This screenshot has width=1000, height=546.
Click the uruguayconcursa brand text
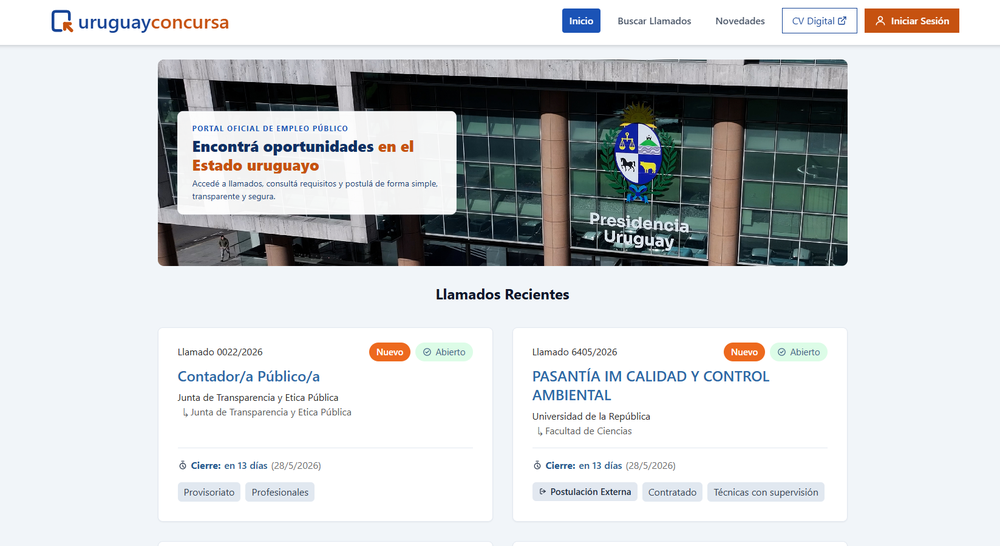[x=153, y=22]
